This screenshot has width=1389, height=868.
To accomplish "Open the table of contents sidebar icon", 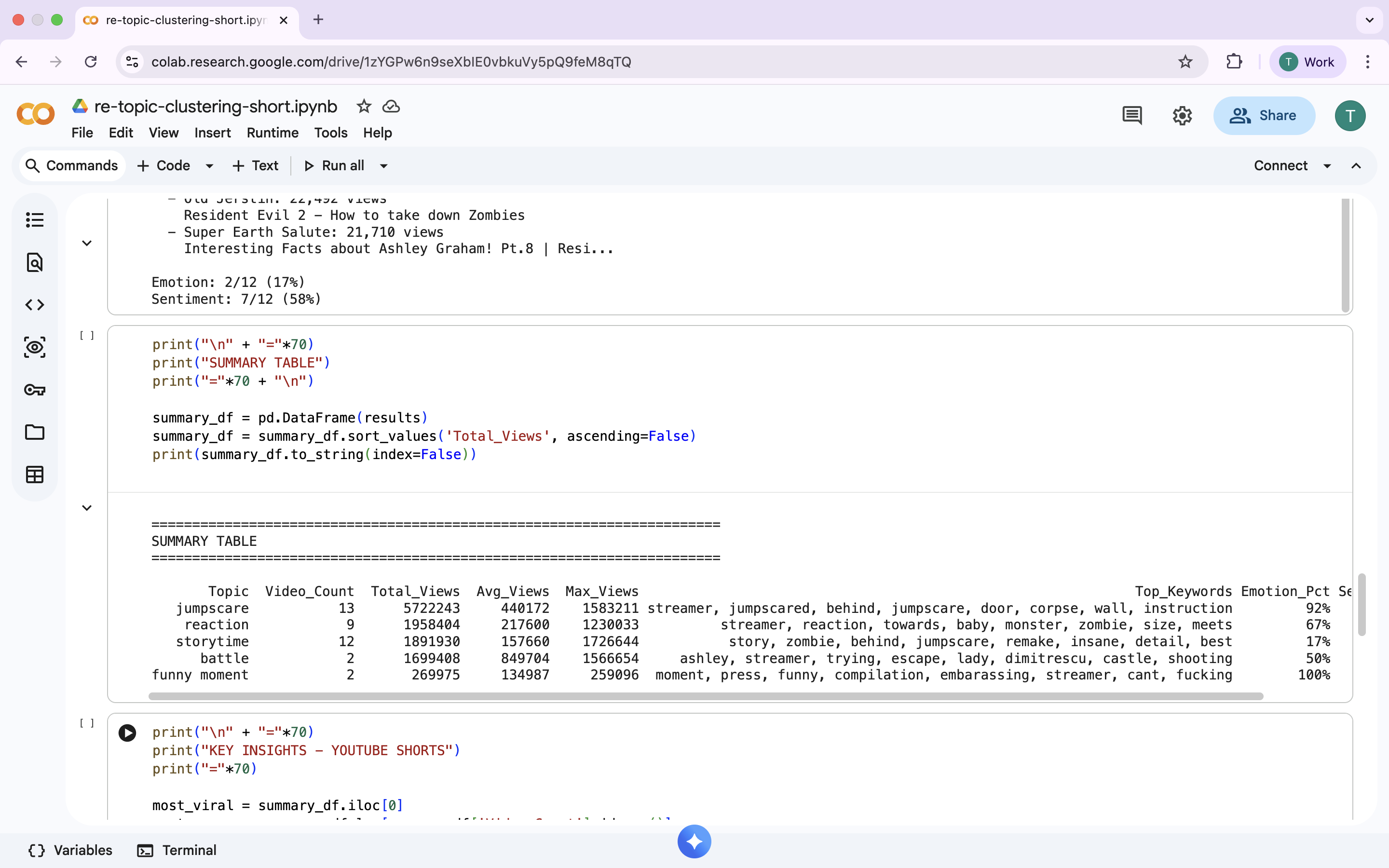I will [34, 220].
